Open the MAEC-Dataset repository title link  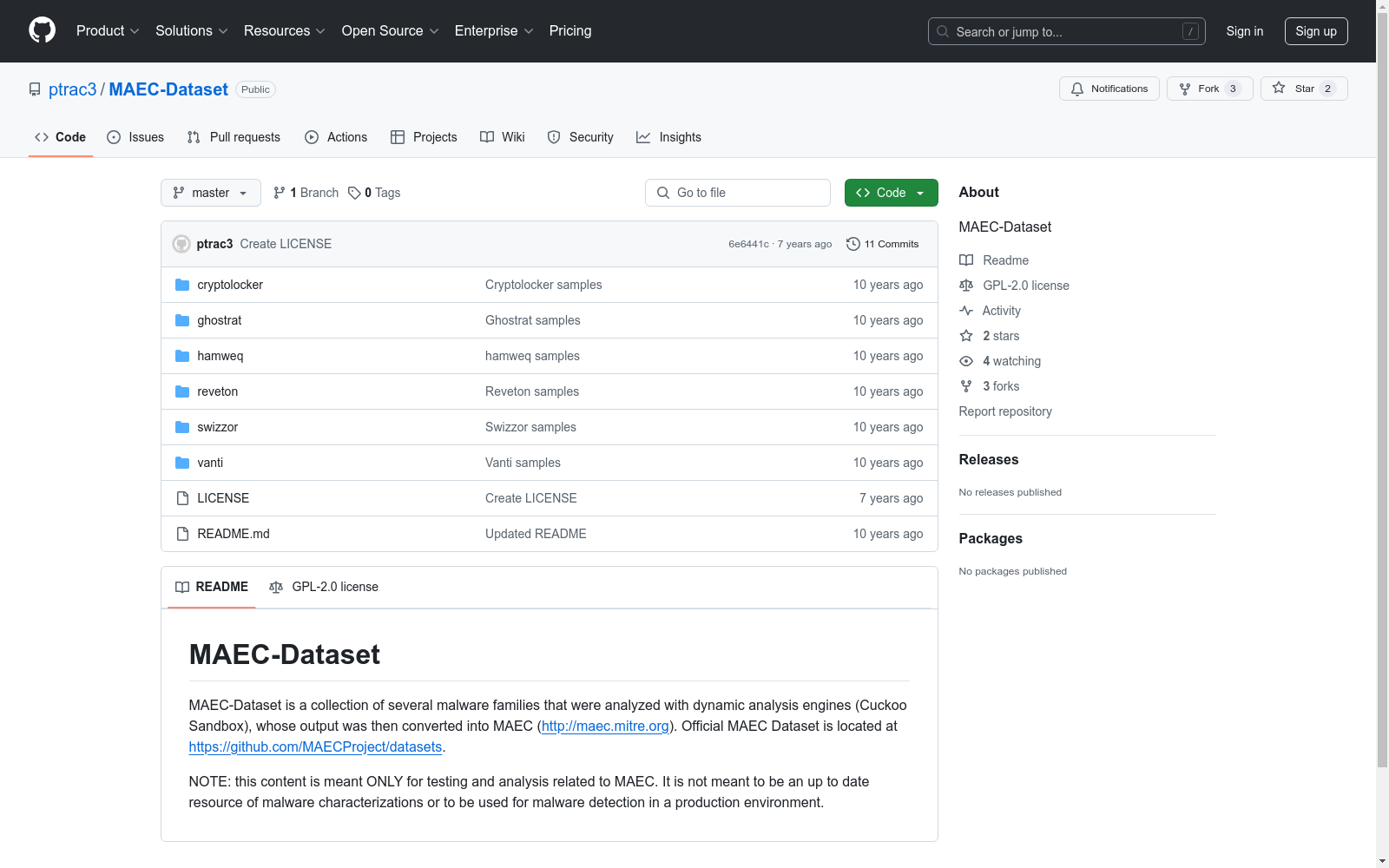(x=168, y=89)
